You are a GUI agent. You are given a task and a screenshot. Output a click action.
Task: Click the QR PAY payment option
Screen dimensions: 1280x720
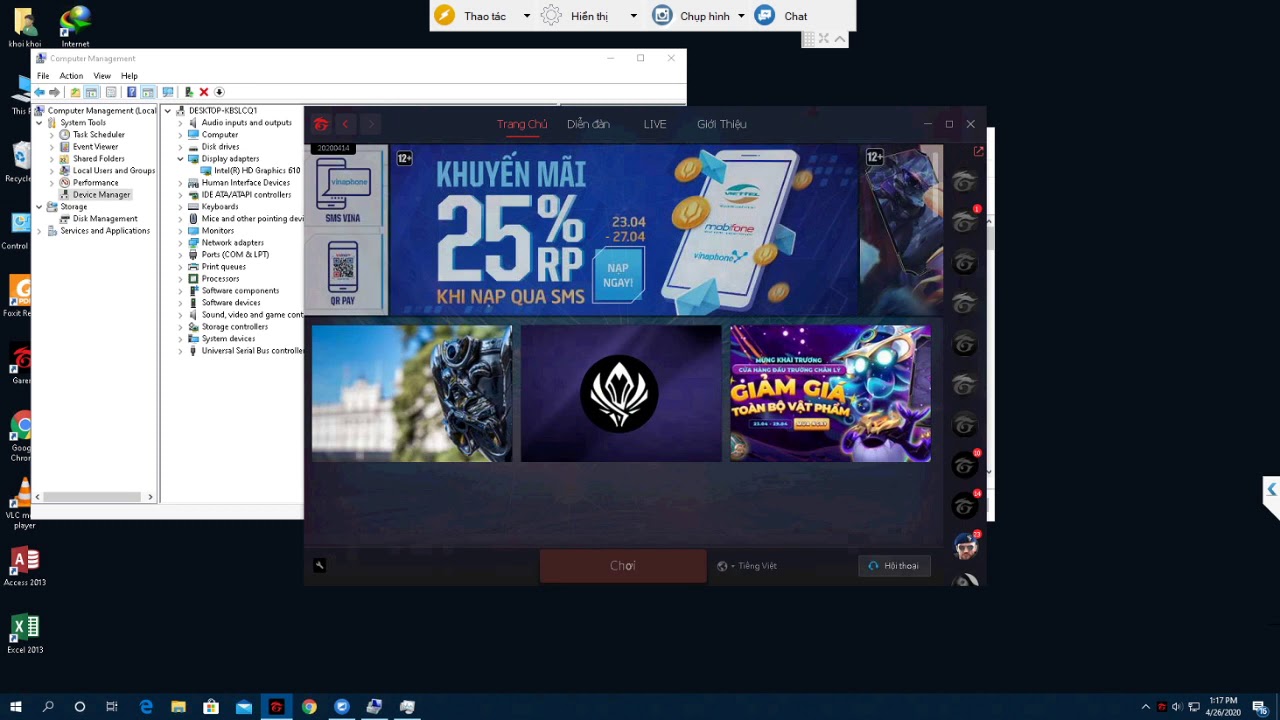[343, 272]
